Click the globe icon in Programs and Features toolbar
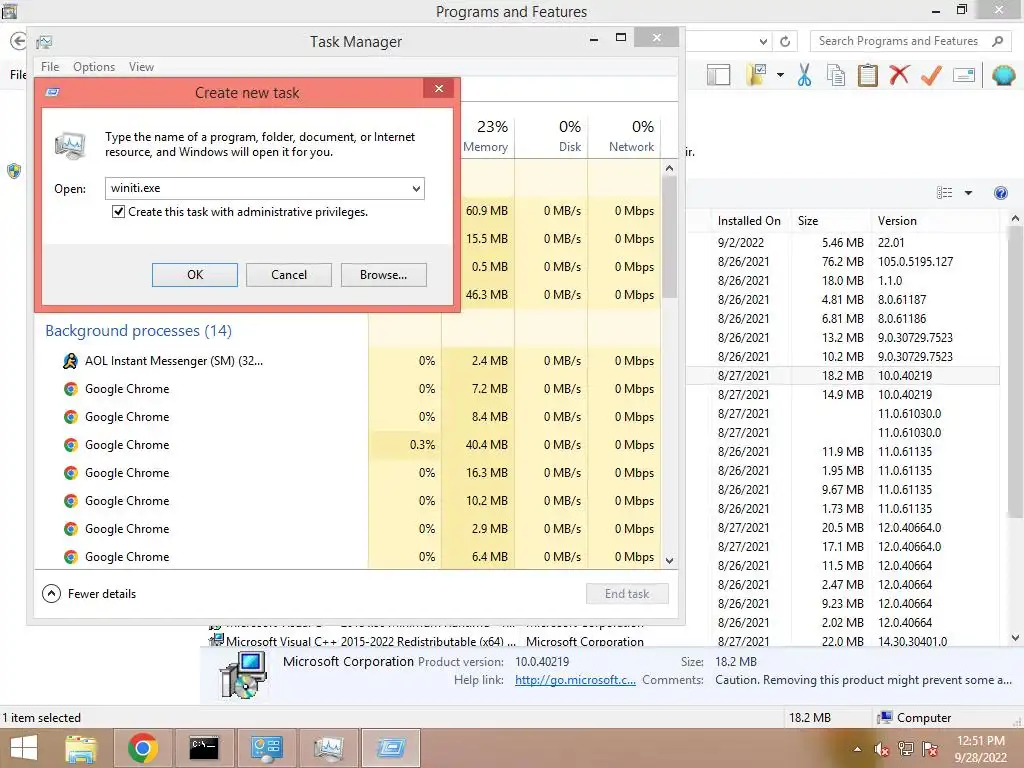 [1004, 75]
